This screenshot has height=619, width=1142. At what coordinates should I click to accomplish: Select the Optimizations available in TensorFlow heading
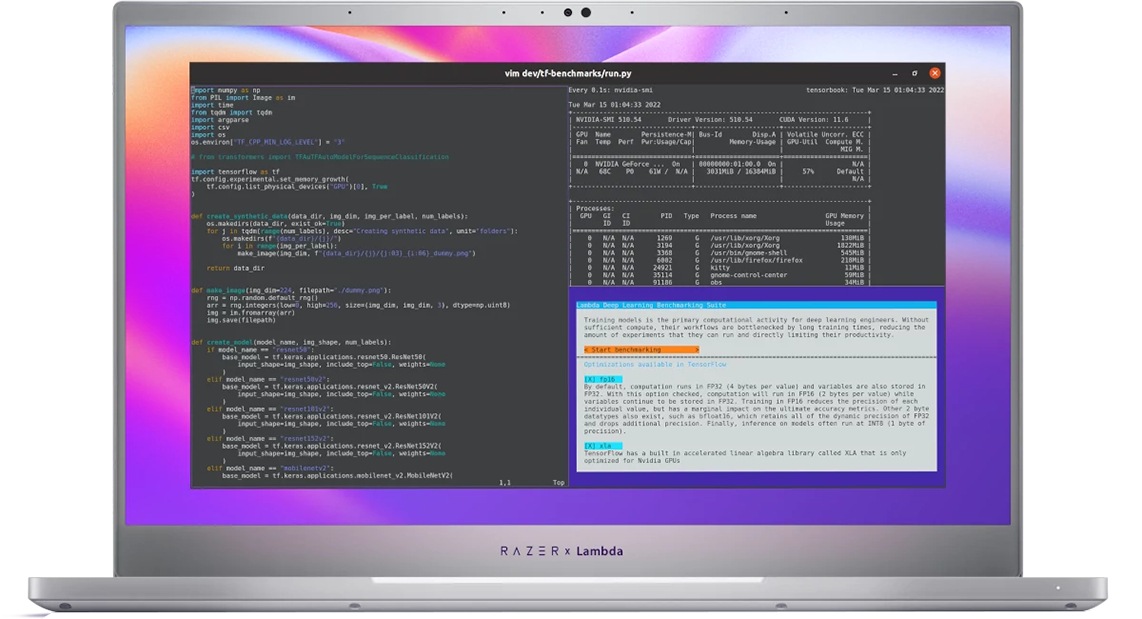point(655,364)
